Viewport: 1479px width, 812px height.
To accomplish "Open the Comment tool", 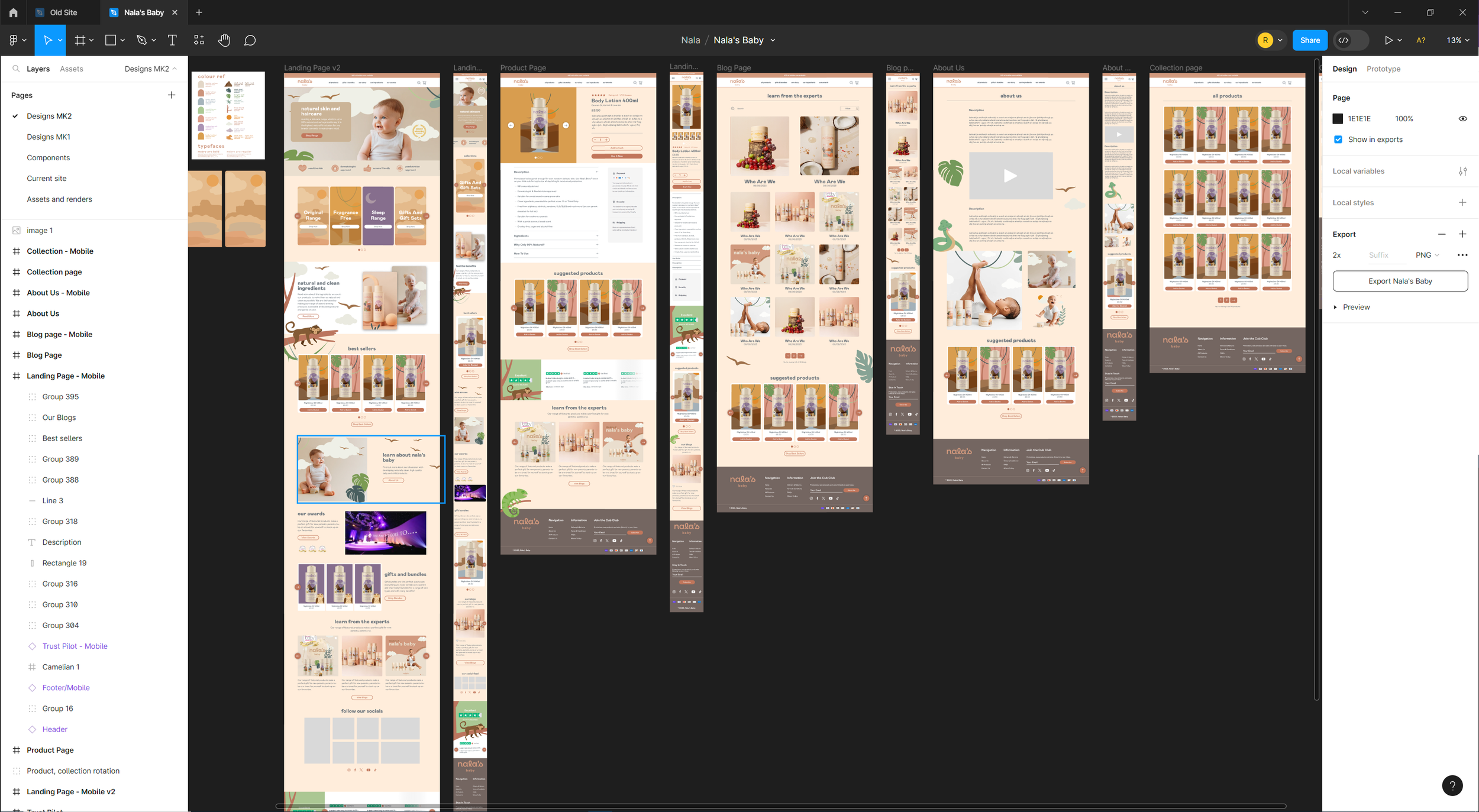I will [250, 40].
